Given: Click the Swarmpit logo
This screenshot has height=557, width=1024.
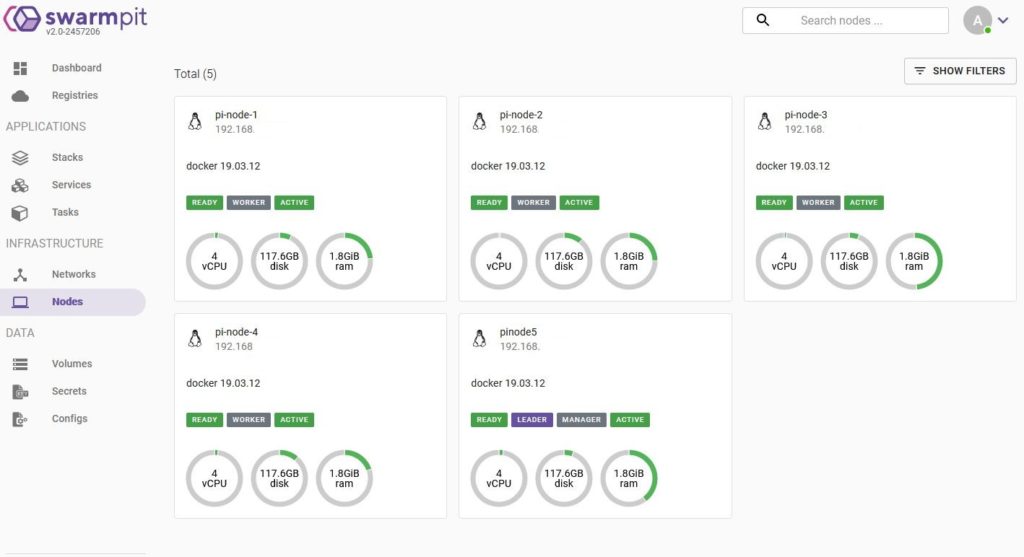Looking at the screenshot, I should [x=76, y=19].
